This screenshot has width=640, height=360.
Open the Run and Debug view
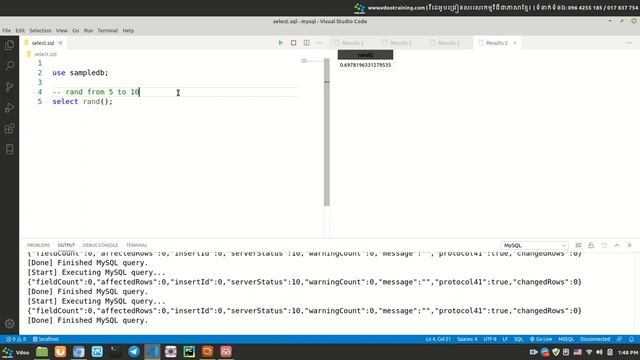tap(9, 107)
